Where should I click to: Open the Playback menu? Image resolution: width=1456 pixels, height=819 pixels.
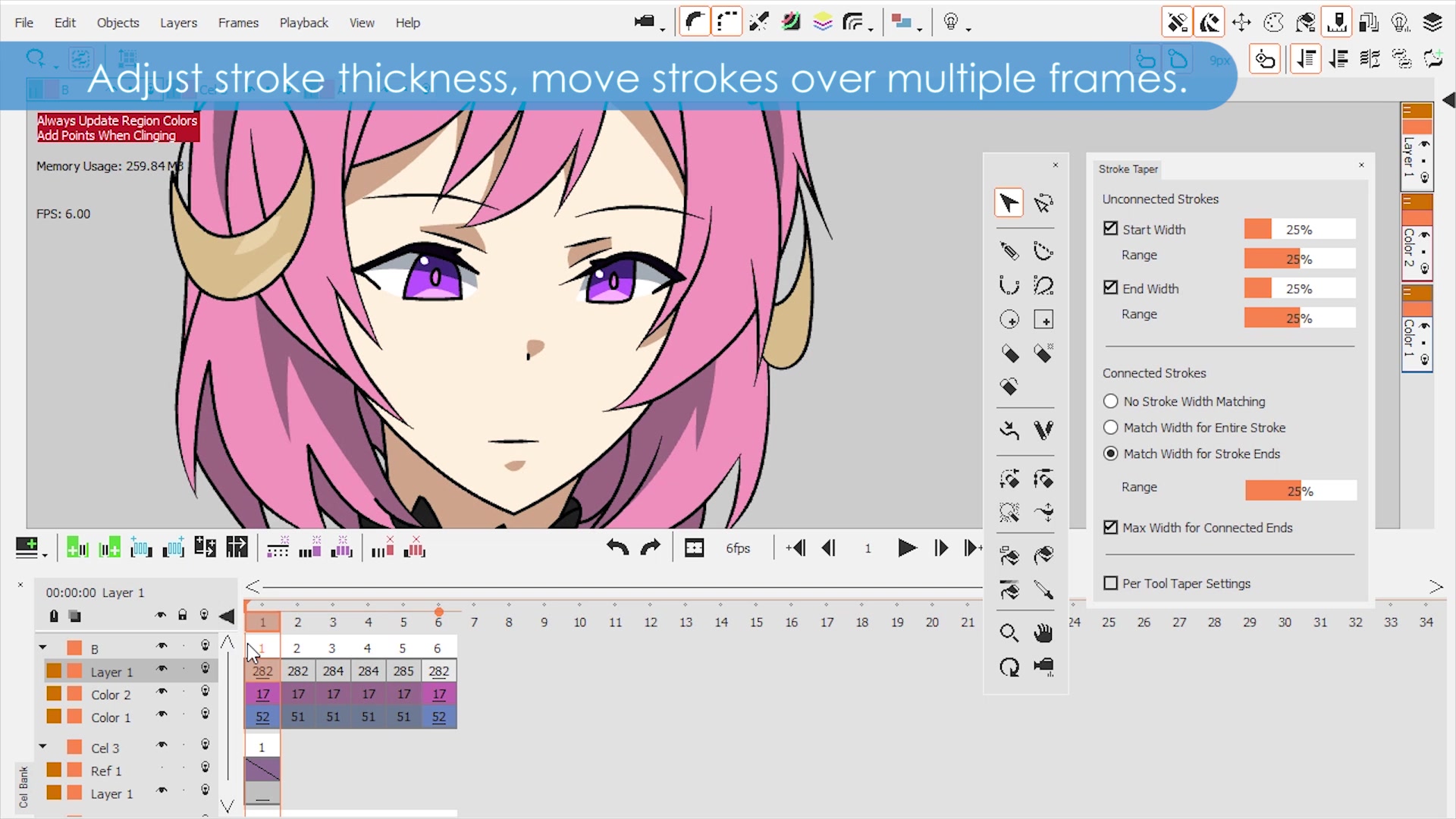tap(303, 23)
